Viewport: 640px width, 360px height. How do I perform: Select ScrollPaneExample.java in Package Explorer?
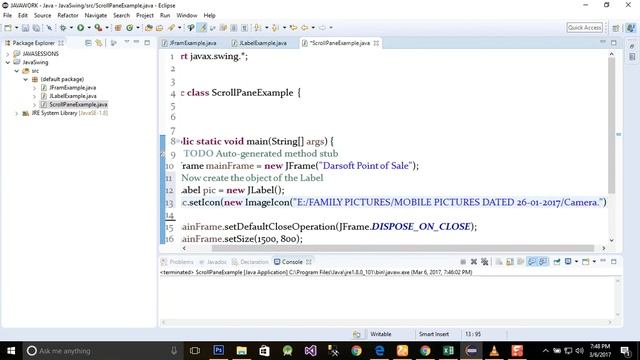click(x=74, y=104)
